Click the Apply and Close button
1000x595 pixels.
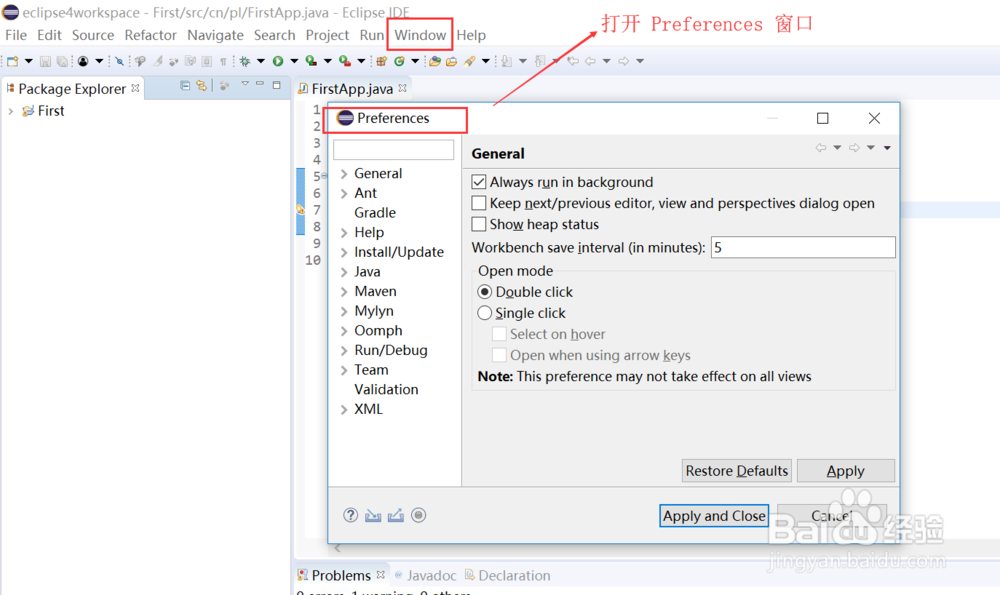coord(714,516)
